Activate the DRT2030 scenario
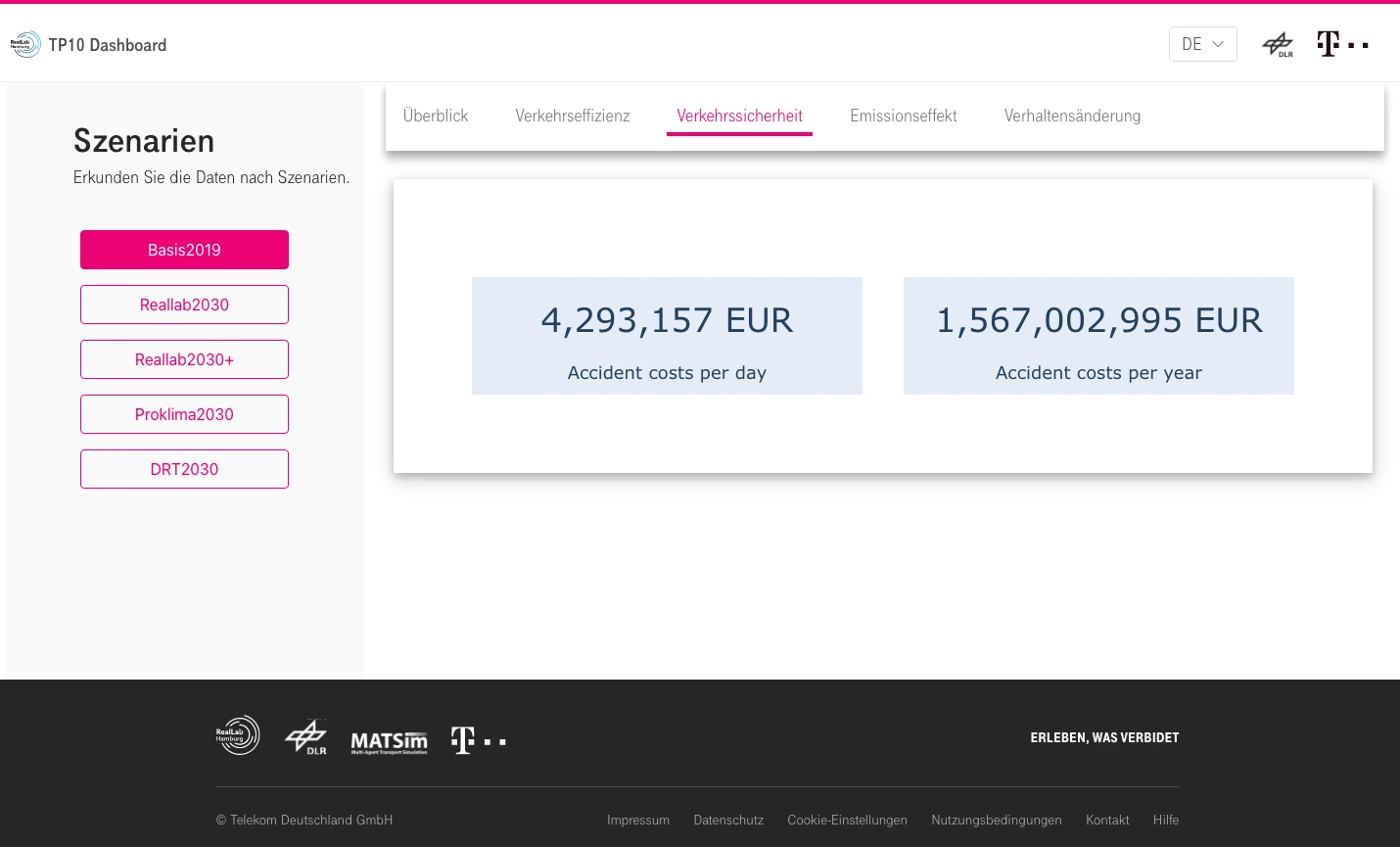The image size is (1400, 847). (184, 469)
